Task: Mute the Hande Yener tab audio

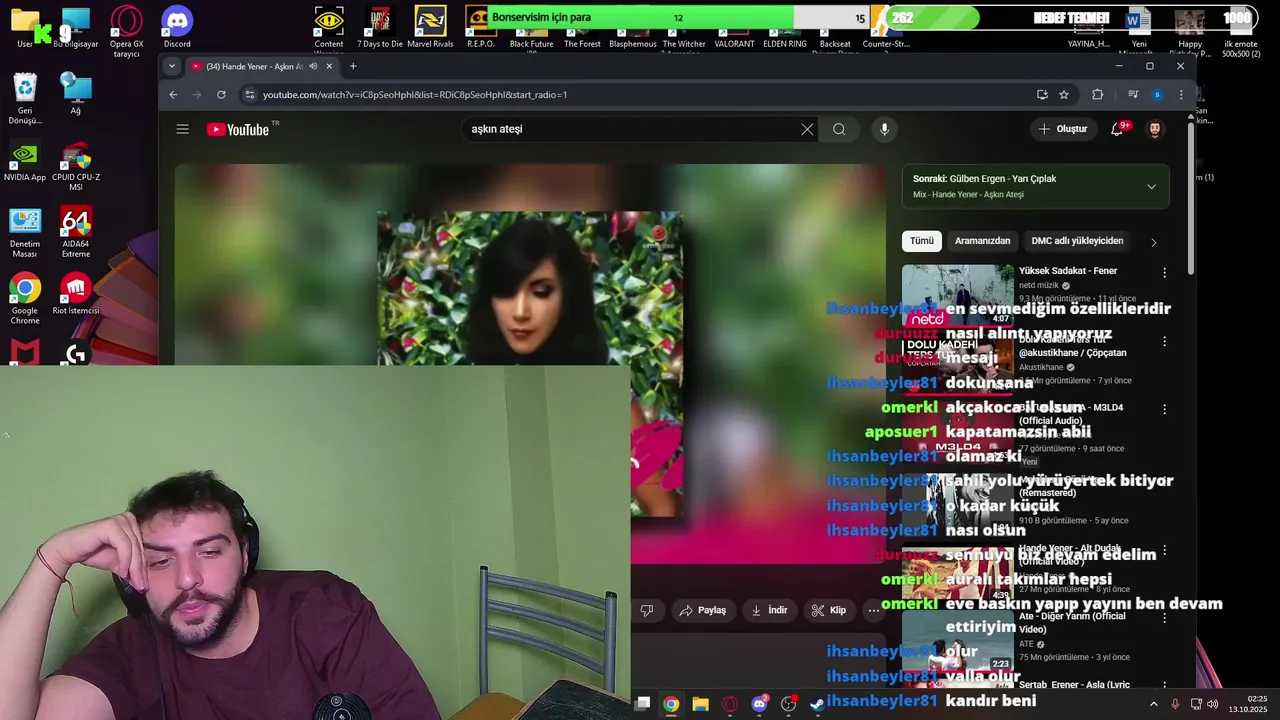Action: [x=313, y=66]
